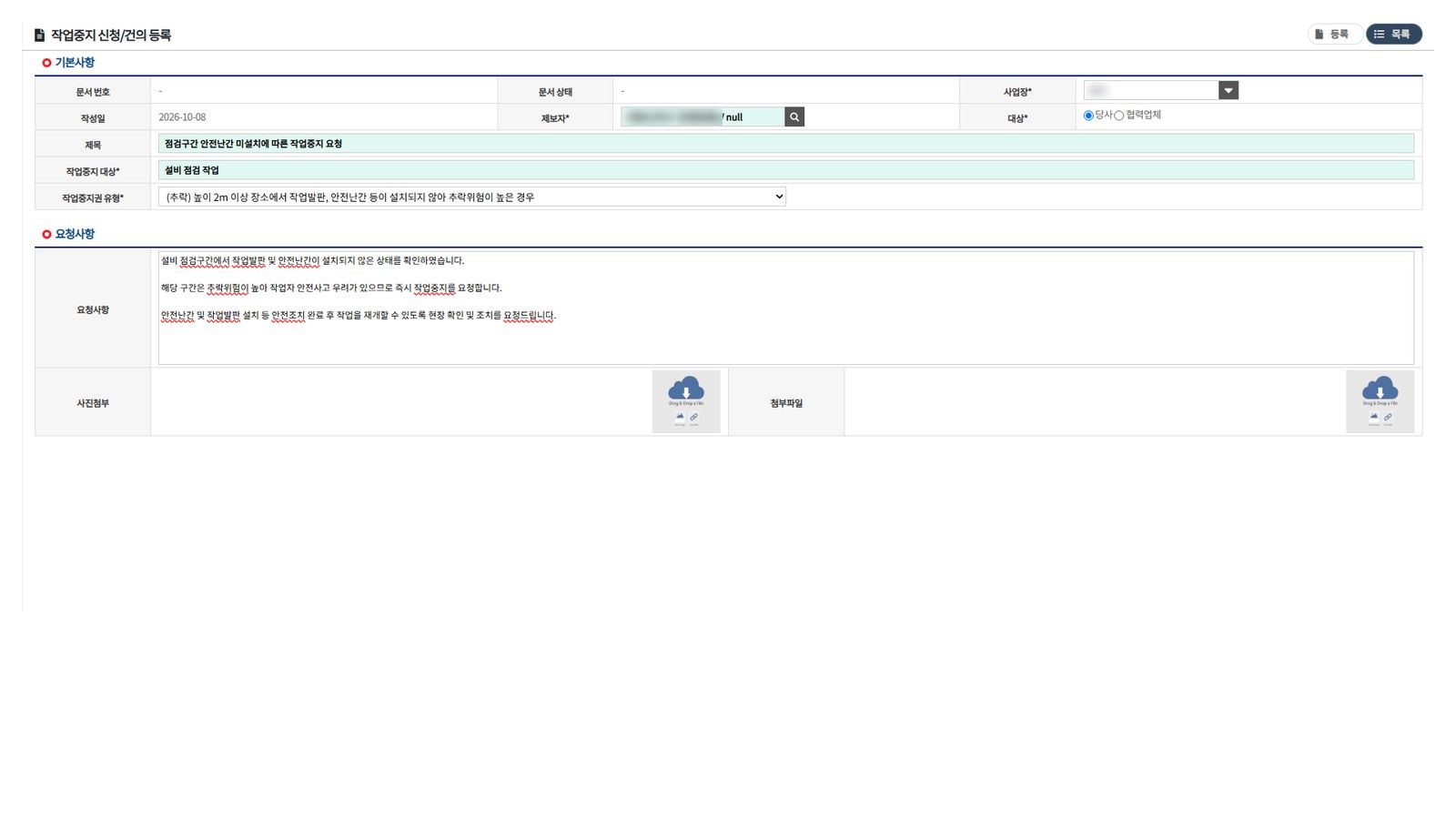Viewport: 1456px width, 819px height.
Task: Click into the 제목 input field
Action: tap(786, 144)
